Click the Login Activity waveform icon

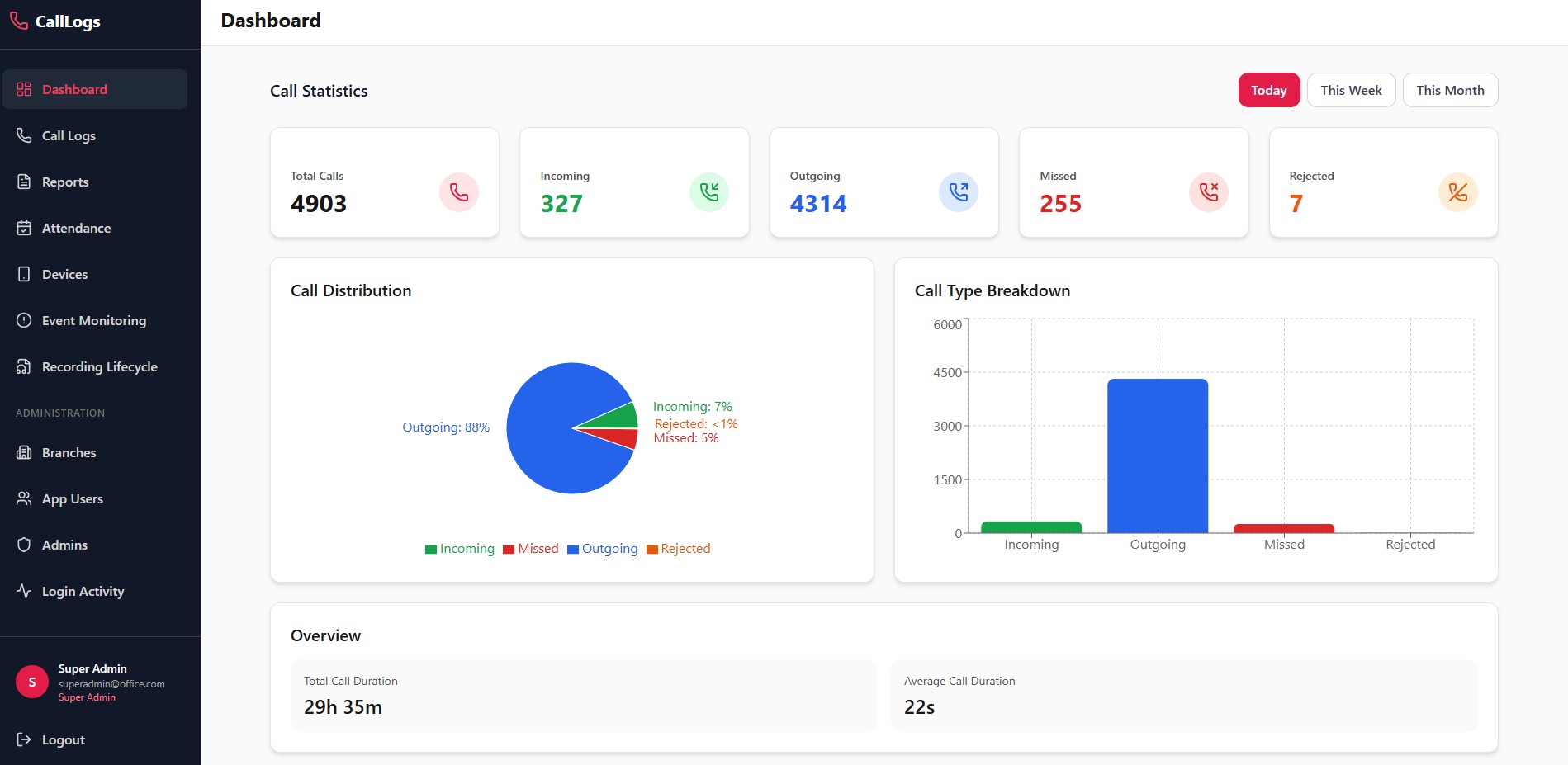click(x=25, y=591)
